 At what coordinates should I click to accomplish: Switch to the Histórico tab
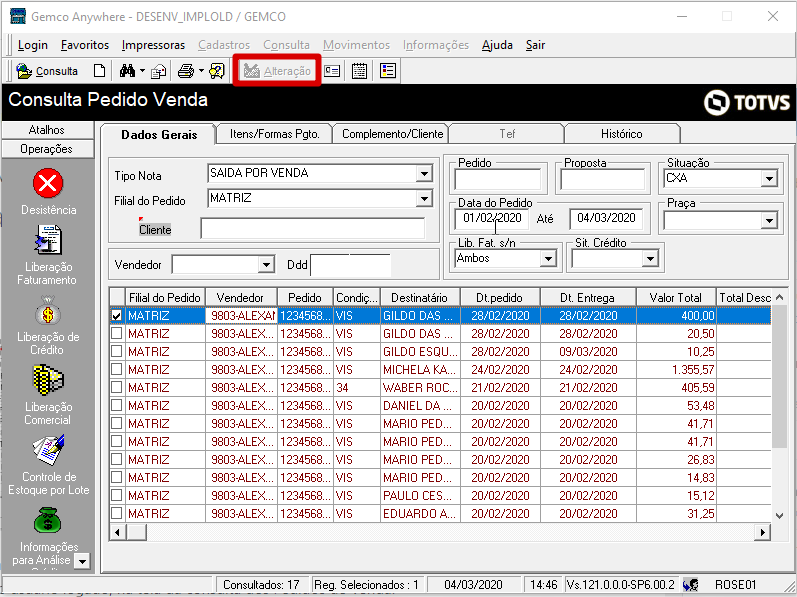click(622, 134)
